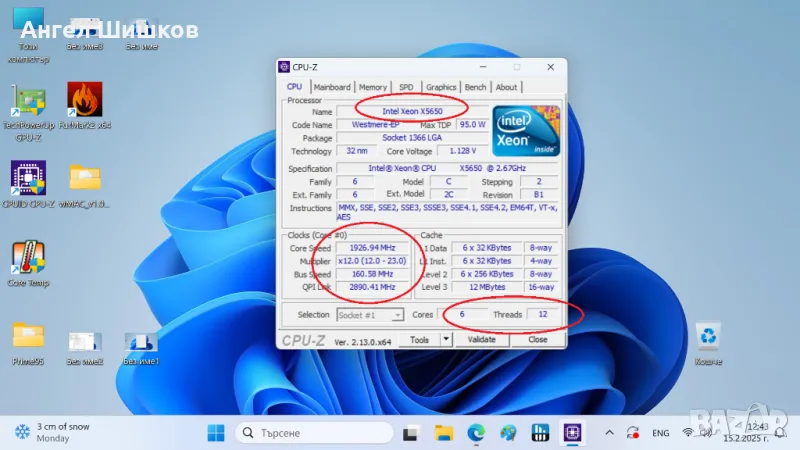Image resolution: width=800 pixels, height=450 pixels.
Task: Click the Windows Start button
Action: tap(215, 432)
